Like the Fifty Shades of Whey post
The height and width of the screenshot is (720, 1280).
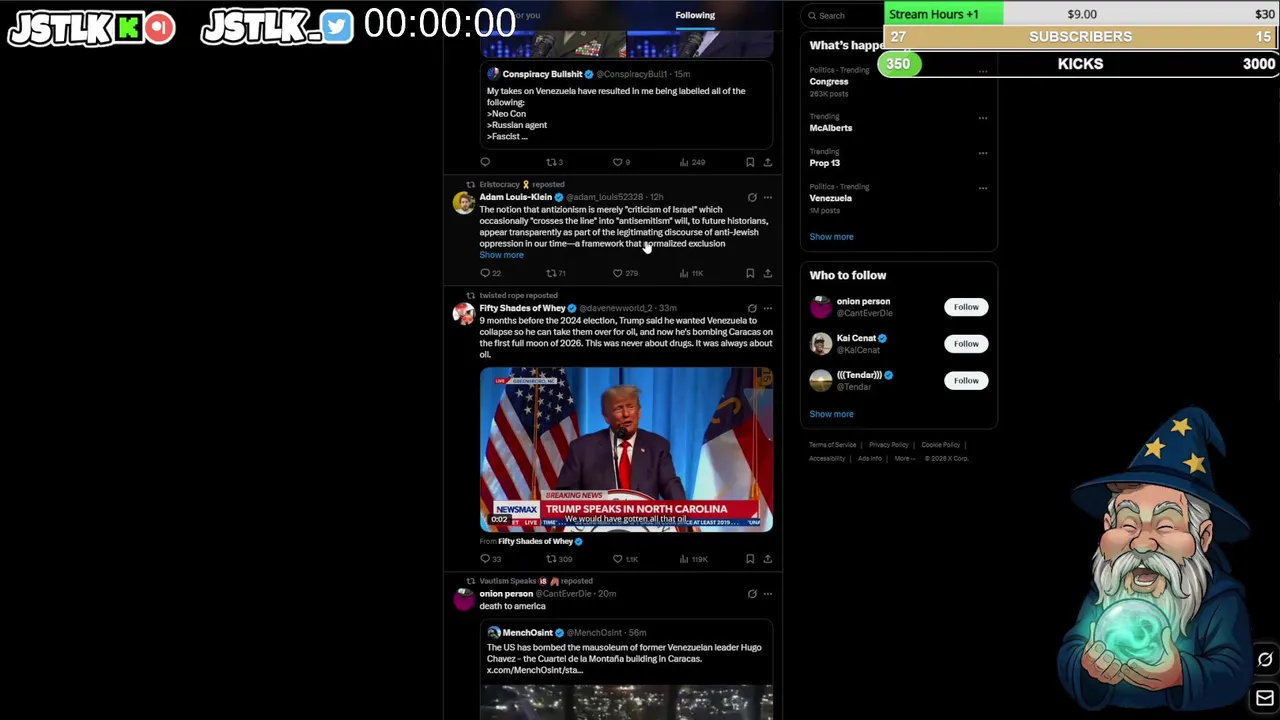(x=625, y=559)
